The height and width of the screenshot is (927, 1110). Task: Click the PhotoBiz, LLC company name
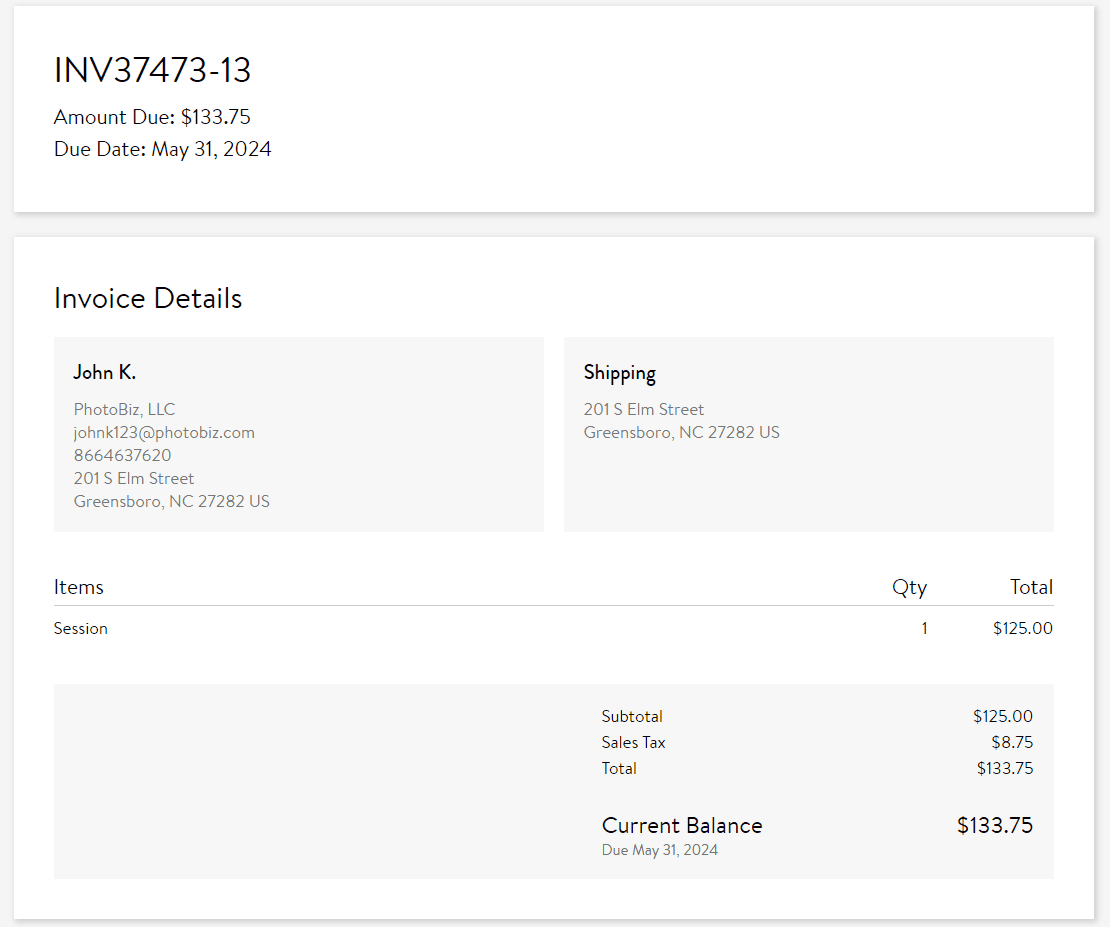(x=124, y=409)
